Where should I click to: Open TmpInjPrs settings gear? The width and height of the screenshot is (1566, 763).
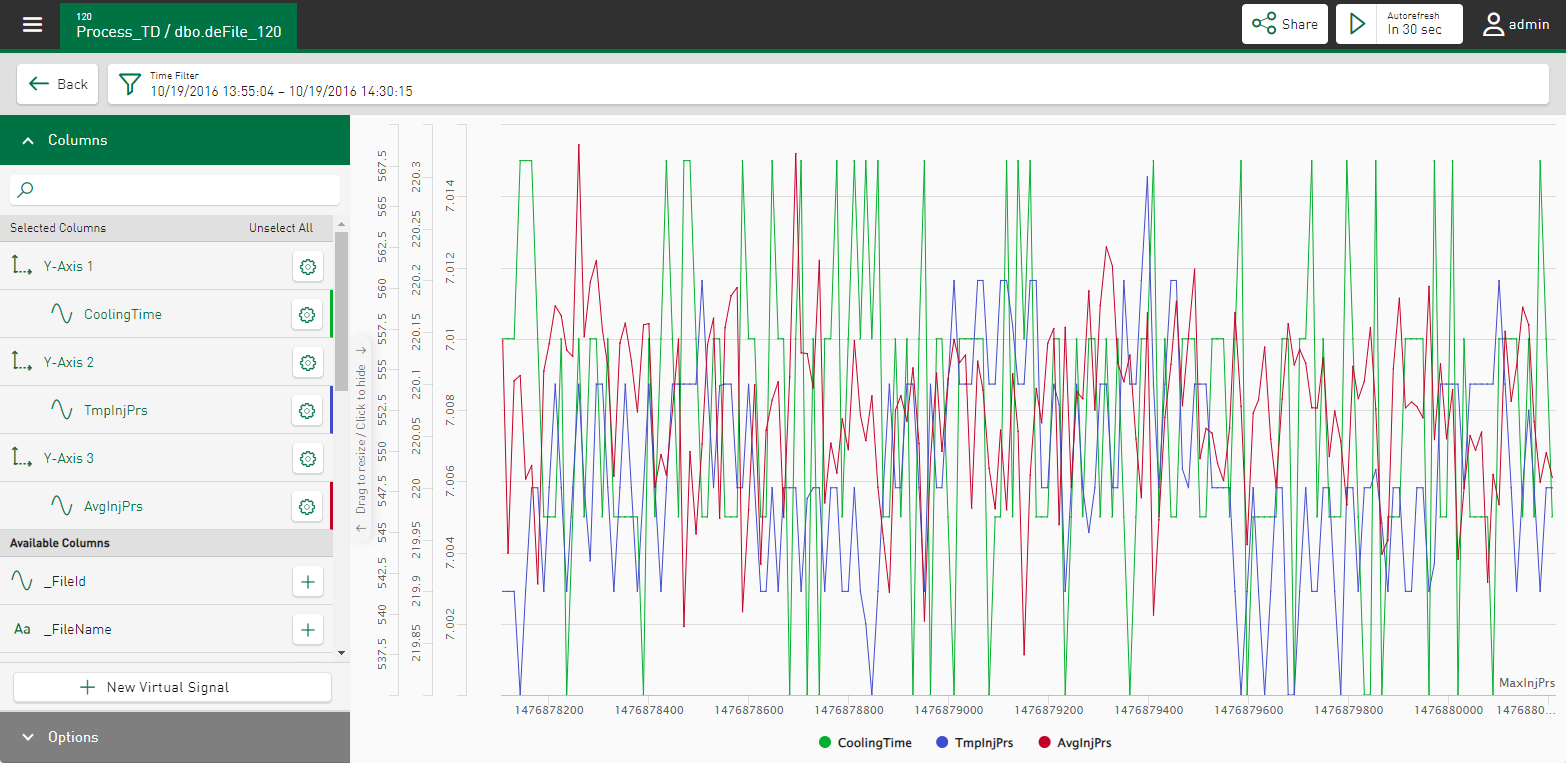coord(307,410)
